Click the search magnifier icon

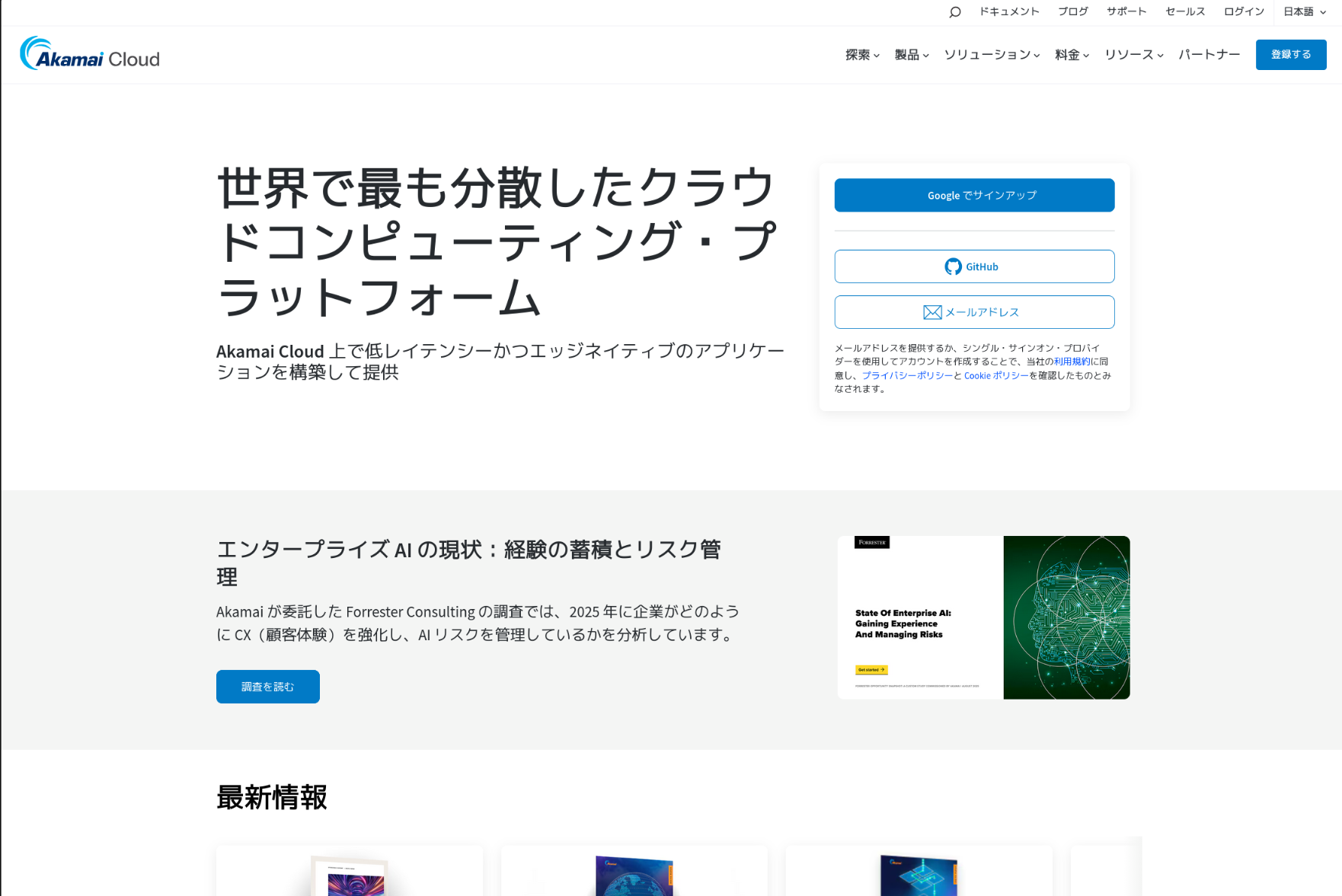click(x=954, y=12)
